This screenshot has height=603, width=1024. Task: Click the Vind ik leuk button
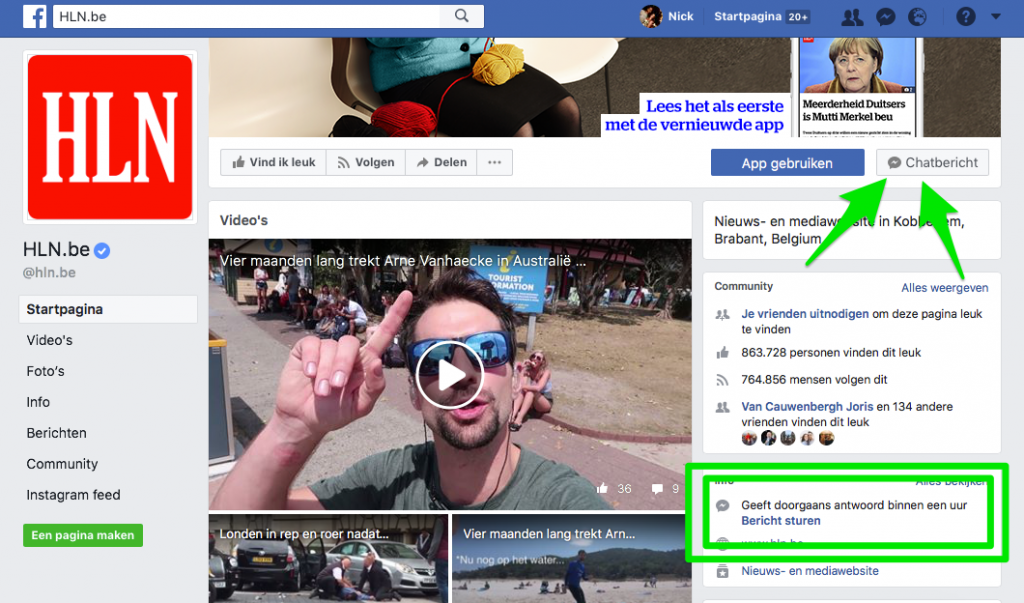point(274,162)
